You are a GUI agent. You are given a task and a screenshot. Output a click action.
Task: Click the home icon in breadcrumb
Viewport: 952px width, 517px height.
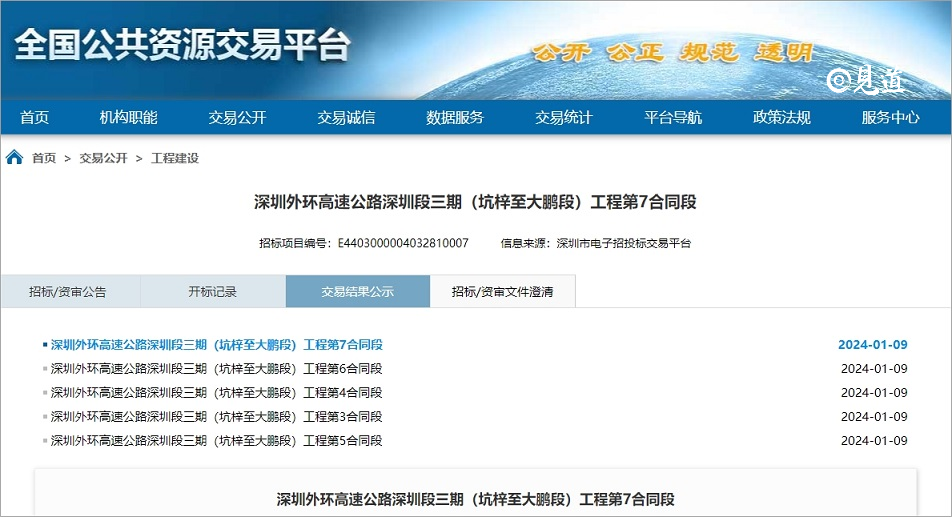coord(15,158)
